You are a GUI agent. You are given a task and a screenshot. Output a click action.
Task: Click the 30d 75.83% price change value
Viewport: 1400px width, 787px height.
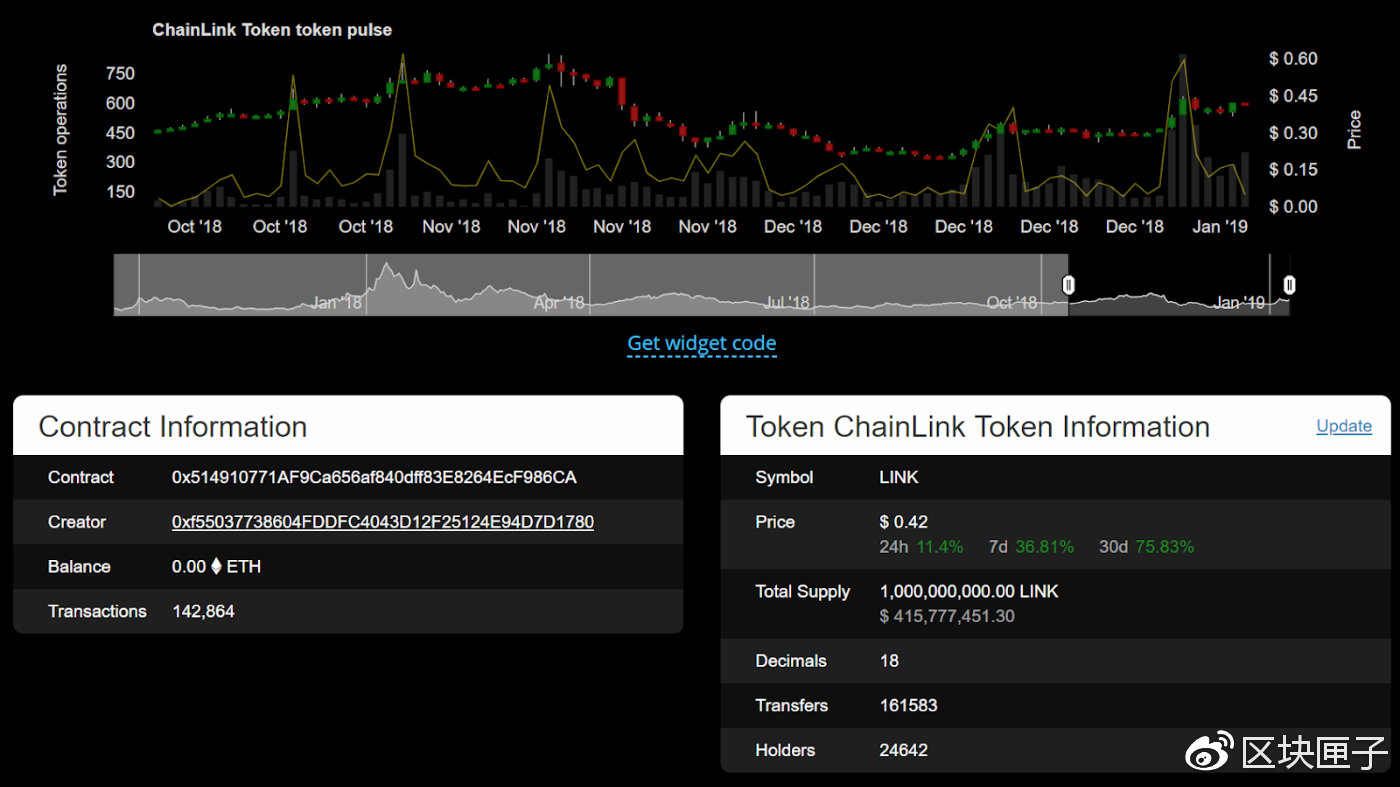[x=1146, y=547]
